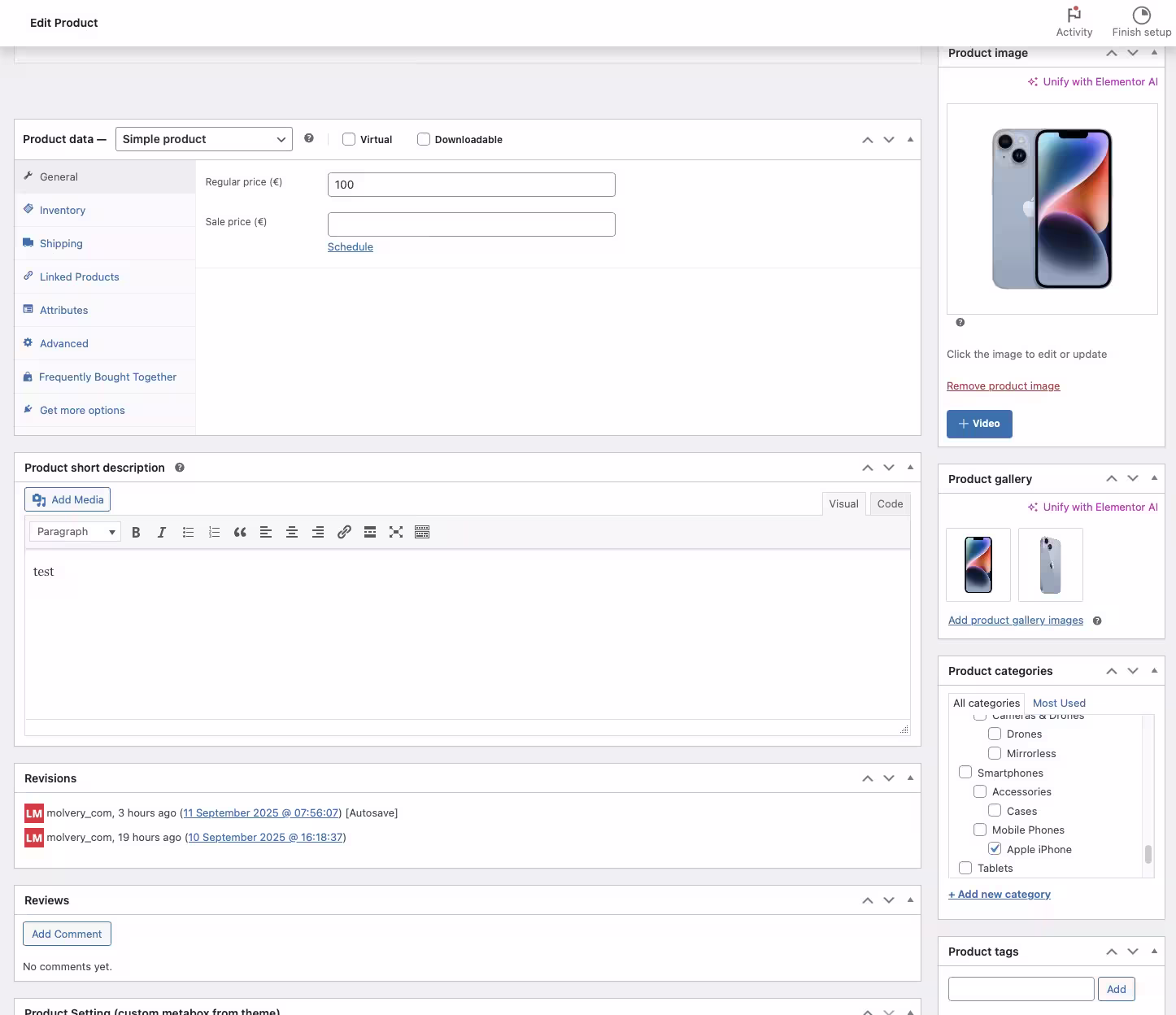Image resolution: width=1176 pixels, height=1015 pixels.
Task: Align text center in editor
Action: [x=292, y=532]
